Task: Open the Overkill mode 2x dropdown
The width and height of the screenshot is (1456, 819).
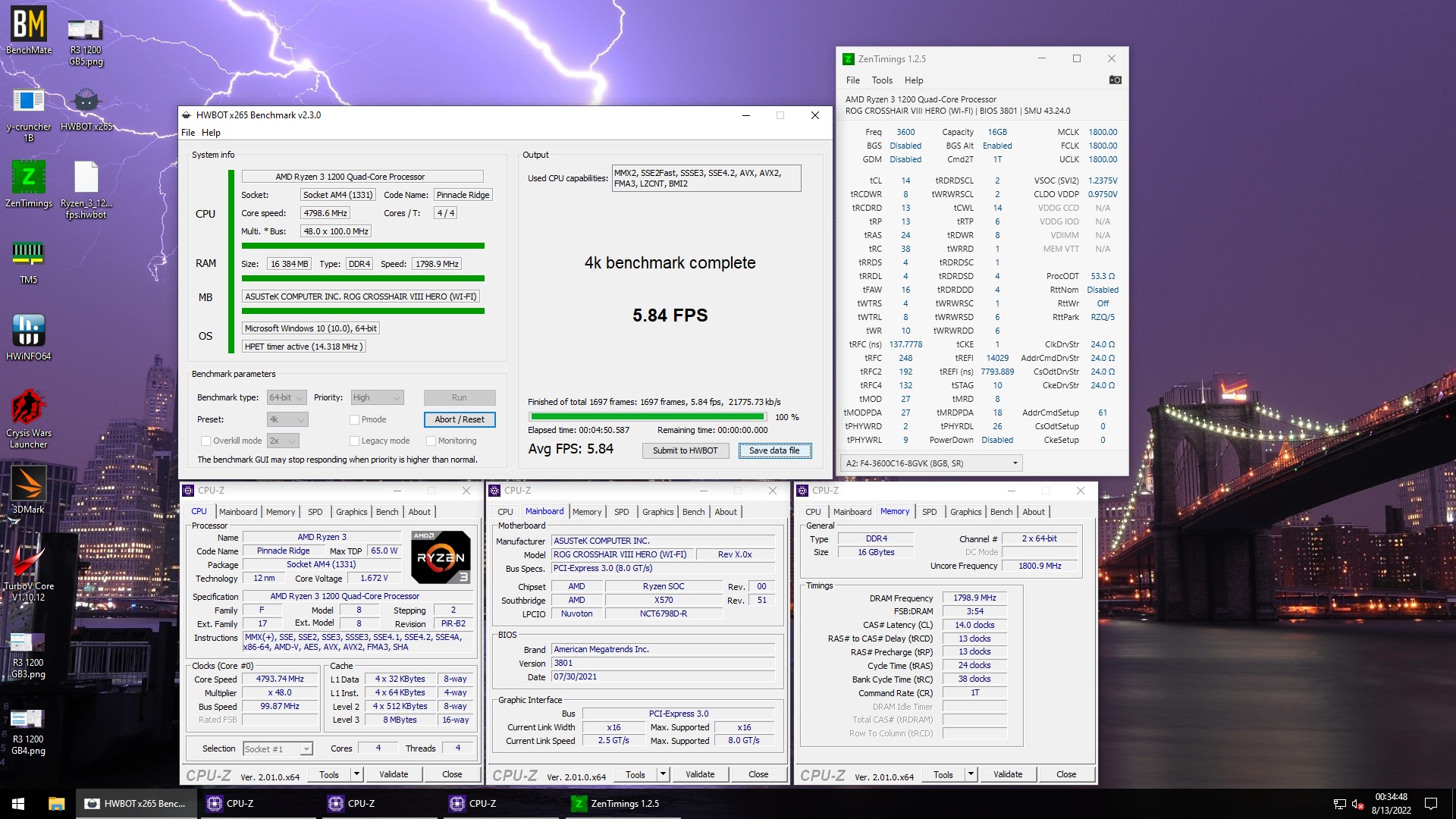Action: point(283,441)
